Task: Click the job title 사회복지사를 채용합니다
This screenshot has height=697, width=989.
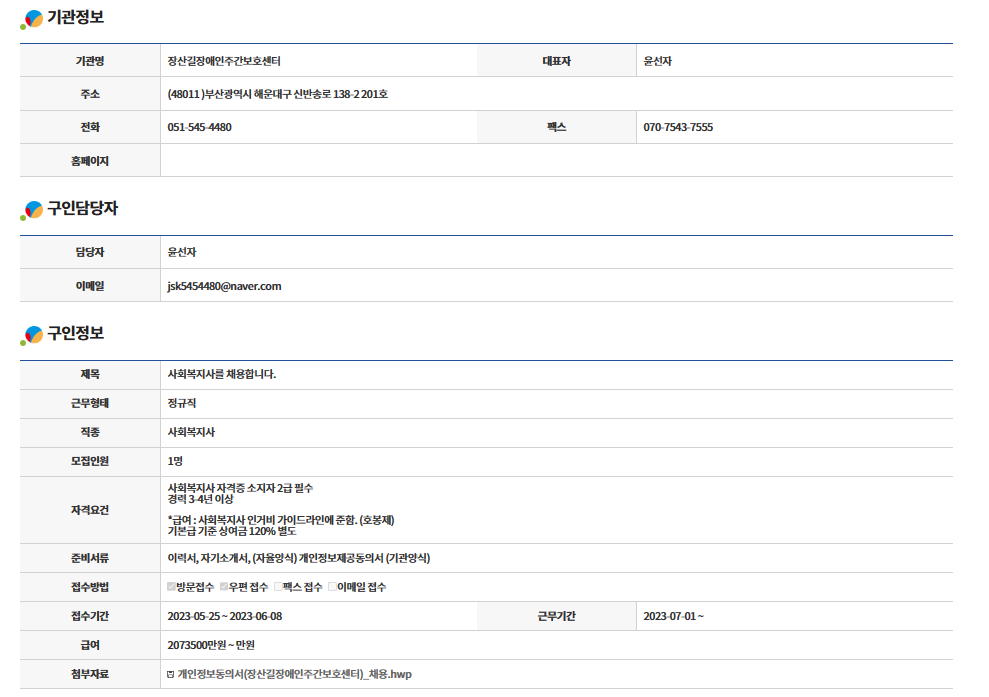Action: pyautogui.click(x=221, y=375)
